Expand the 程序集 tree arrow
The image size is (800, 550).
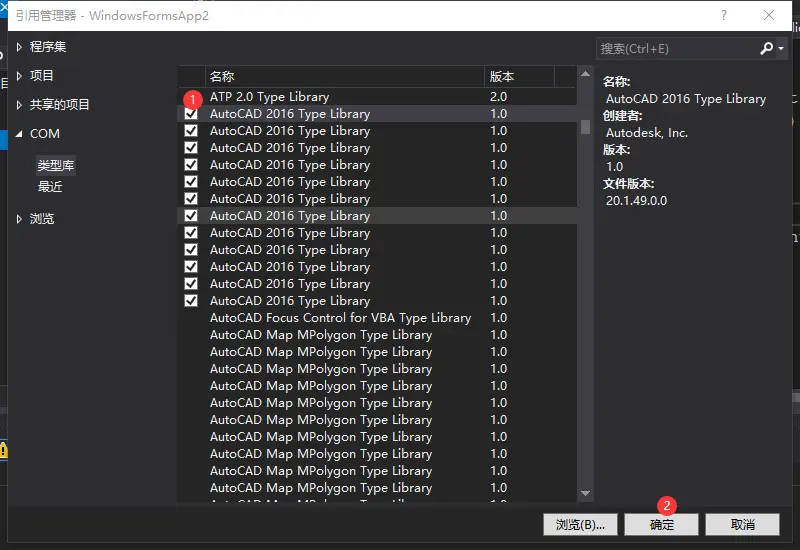pos(19,47)
